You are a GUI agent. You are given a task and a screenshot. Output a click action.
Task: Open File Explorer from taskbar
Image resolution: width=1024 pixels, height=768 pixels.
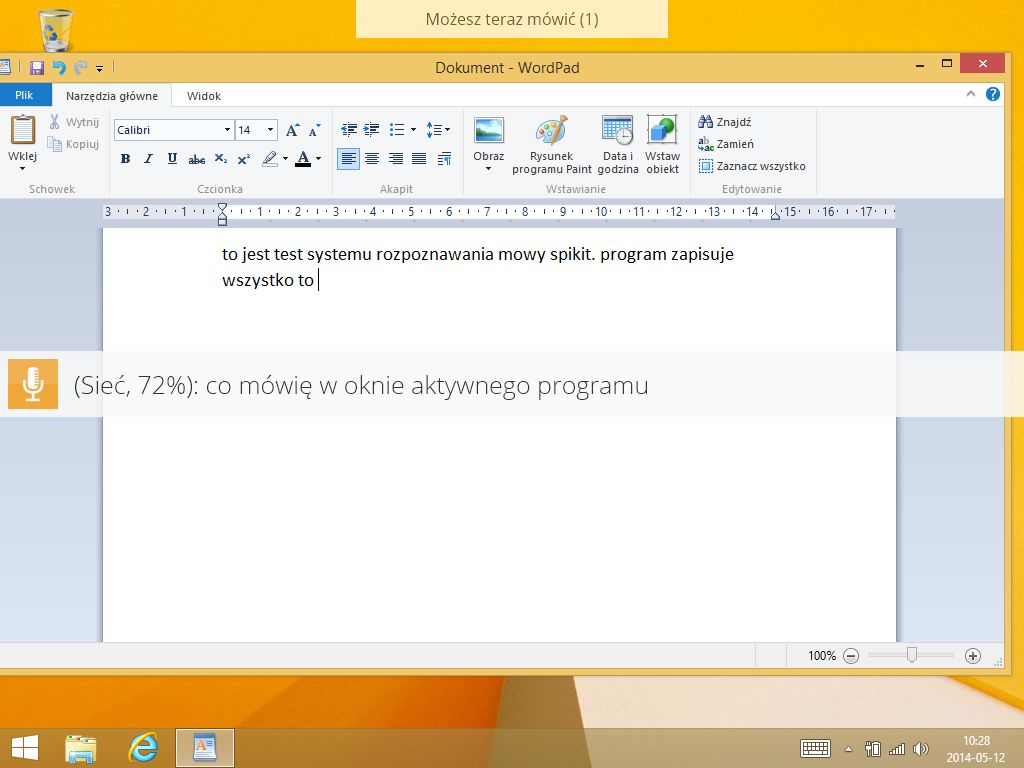tap(81, 748)
